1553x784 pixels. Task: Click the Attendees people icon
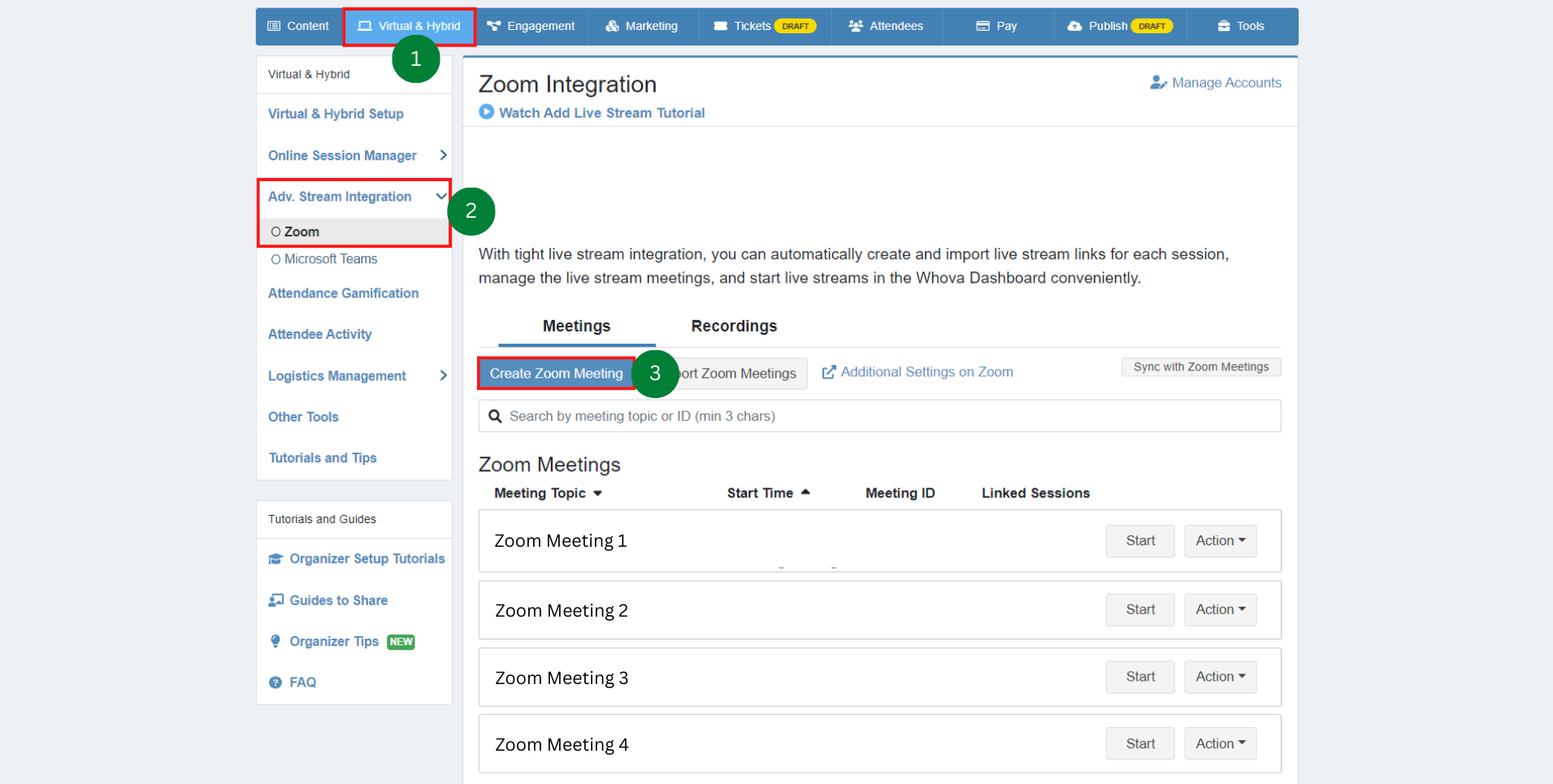tap(855, 25)
